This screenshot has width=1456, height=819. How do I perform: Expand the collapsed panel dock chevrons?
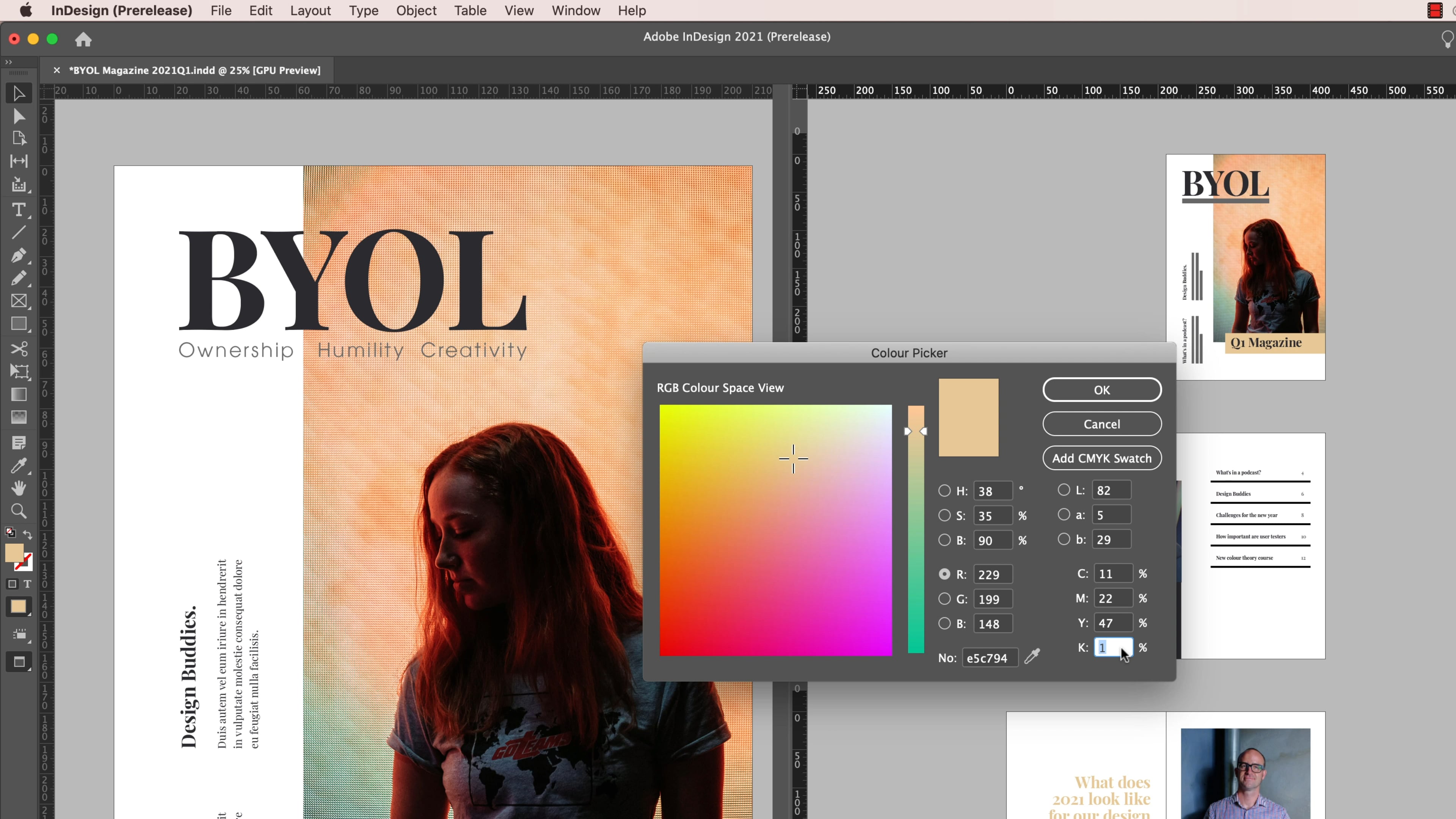click(8, 61)
